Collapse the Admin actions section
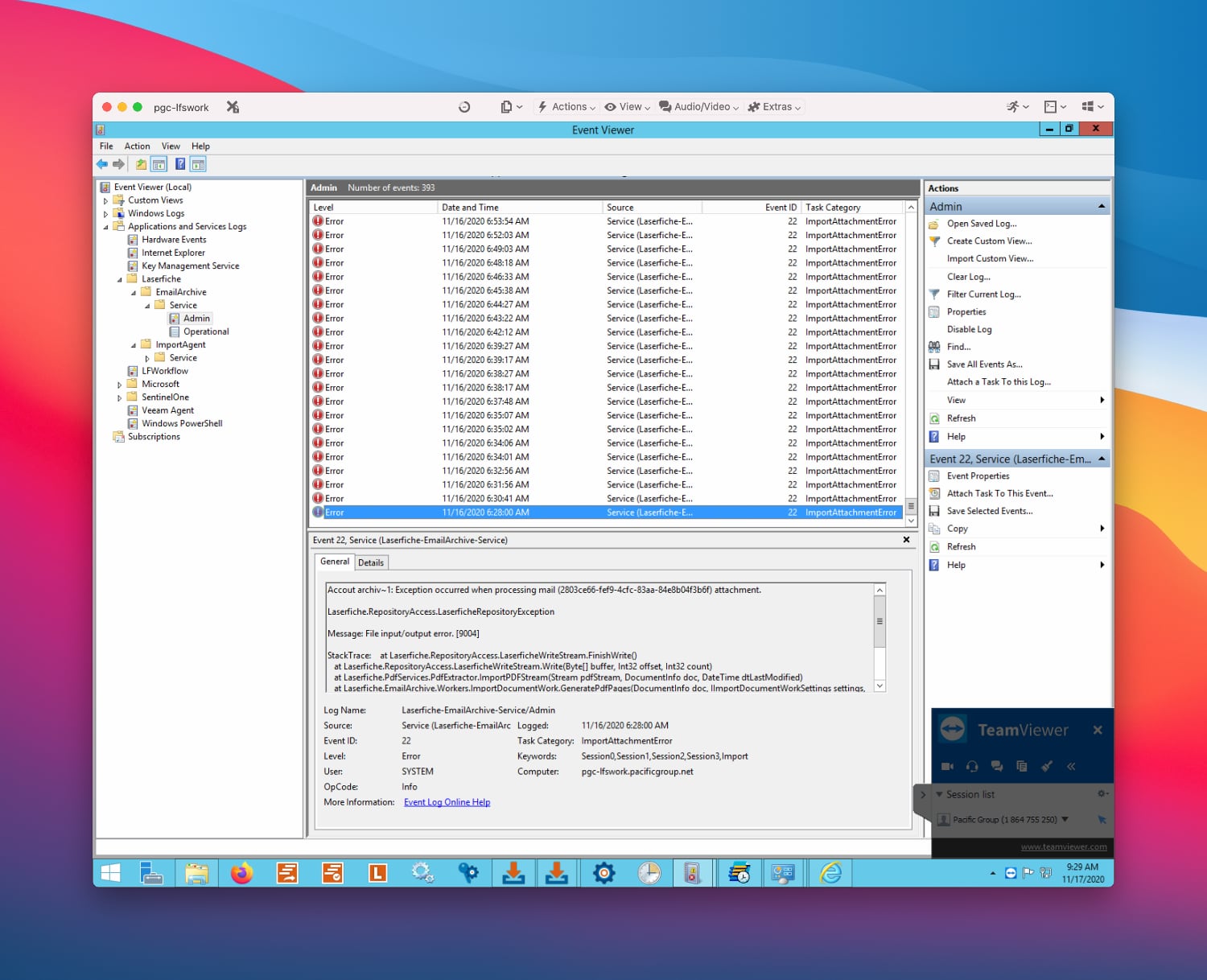The height and width of the screenshot is (980, 1207). (x=1101, y=207)
